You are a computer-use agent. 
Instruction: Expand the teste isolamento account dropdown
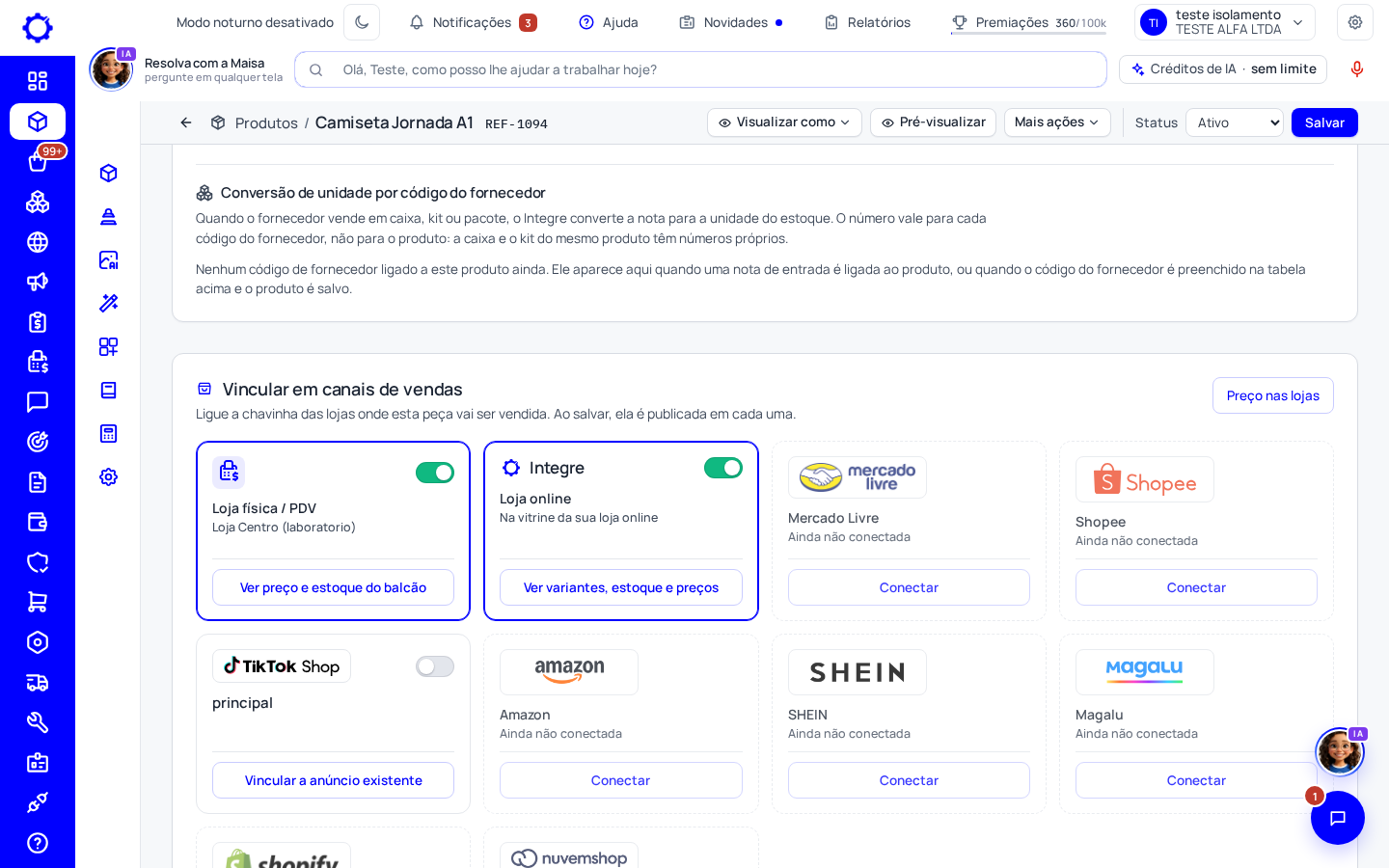pos(1225,22)
